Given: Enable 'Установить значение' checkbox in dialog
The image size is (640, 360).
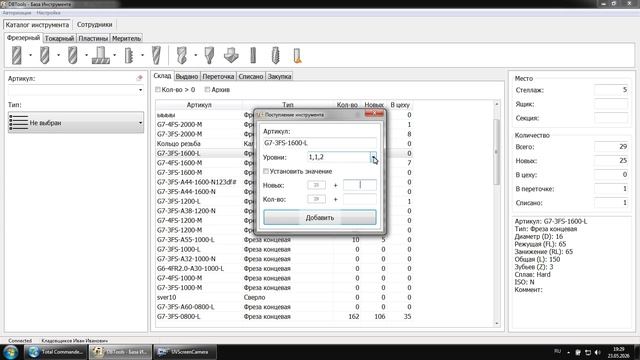Looking at the screenshot, I should [x=266, y=171].
